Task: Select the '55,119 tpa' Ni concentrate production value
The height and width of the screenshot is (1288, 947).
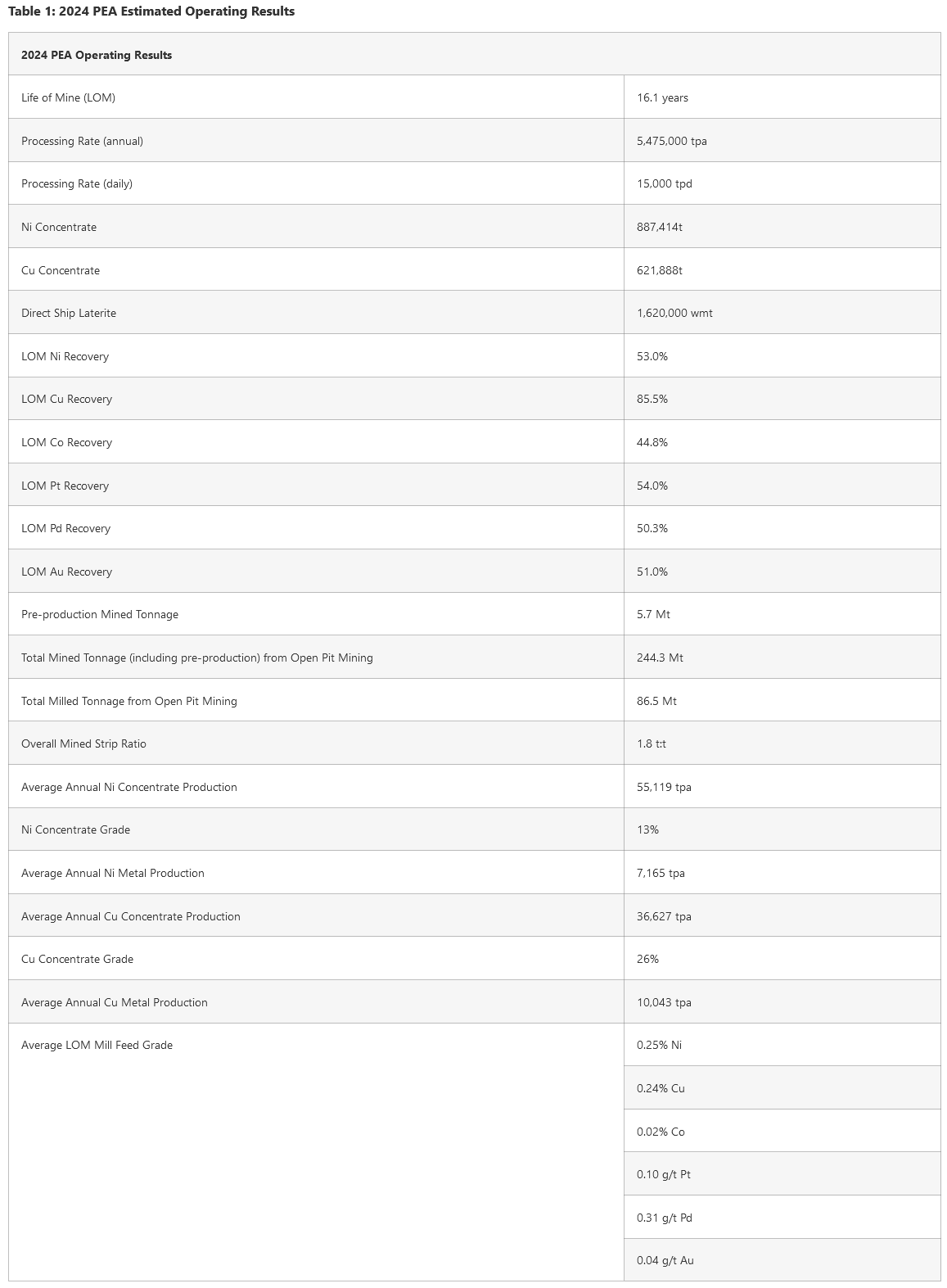Action: 664,787
